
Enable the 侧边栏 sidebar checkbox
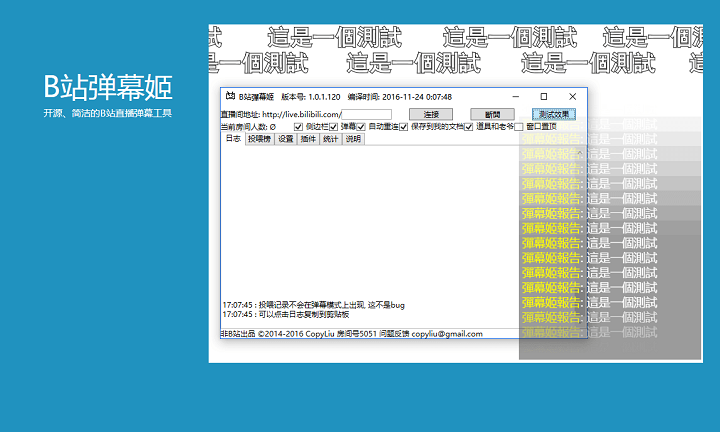click(x=298, y=127)
